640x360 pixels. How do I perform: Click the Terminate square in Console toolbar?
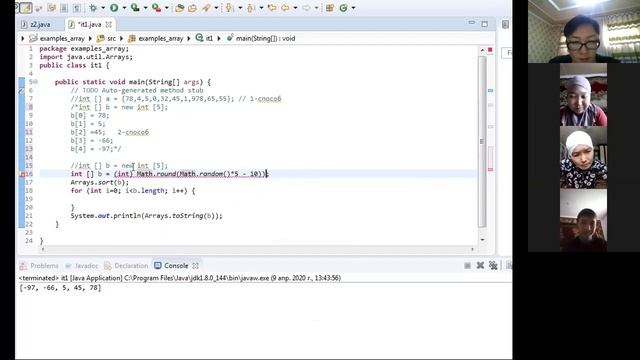coord(467,266)
